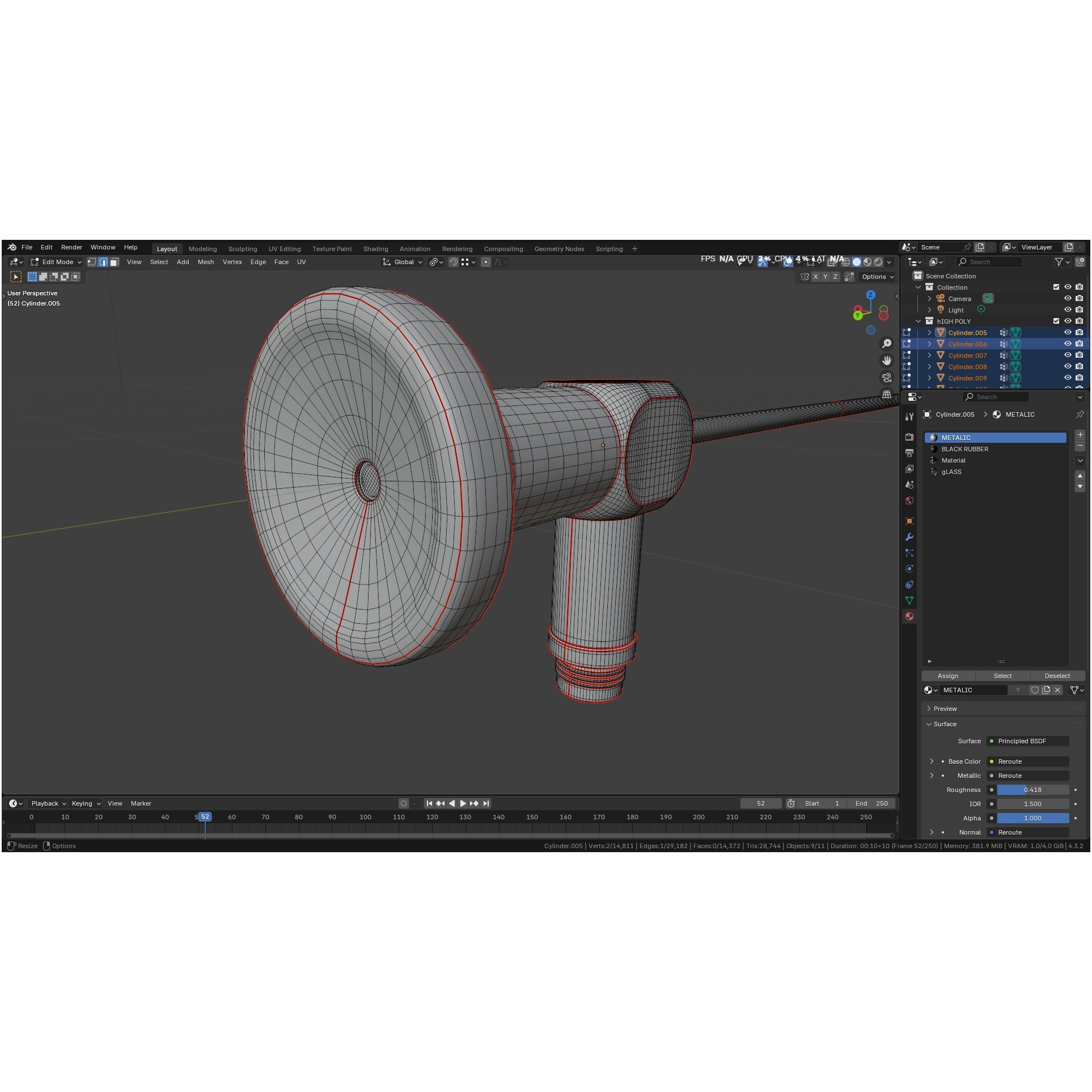The width and height of the screenshot is (1092, 1092).
Task: Open the Playback dropdown in timeline
Action: [x=48, y=803]
